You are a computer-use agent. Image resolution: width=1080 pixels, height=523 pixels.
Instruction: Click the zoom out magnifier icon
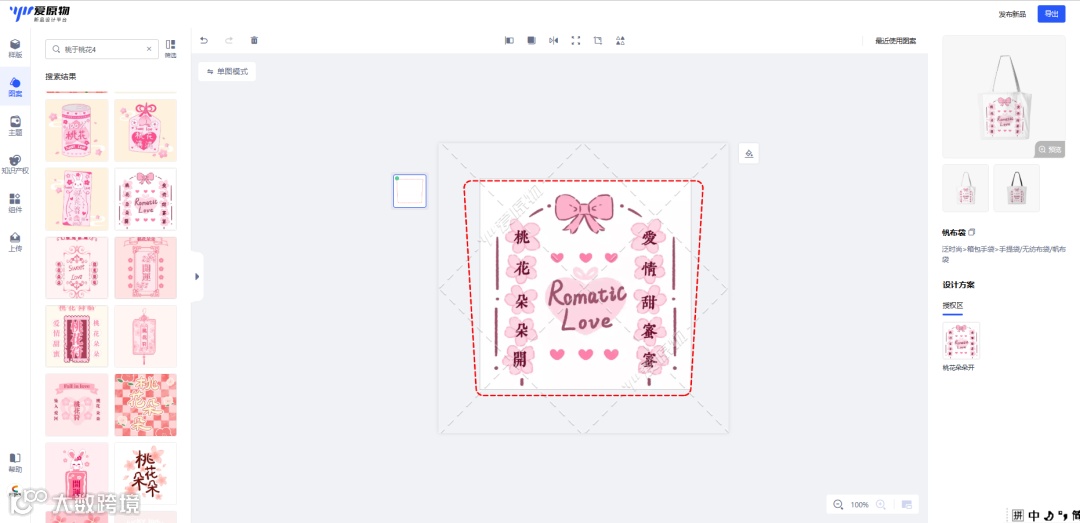pyautogui.click(x=838, y=504)
